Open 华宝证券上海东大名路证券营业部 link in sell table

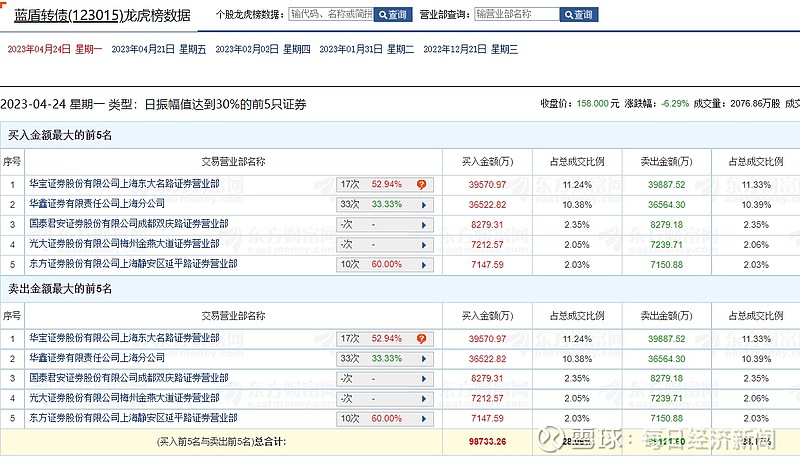coord(124,338)
